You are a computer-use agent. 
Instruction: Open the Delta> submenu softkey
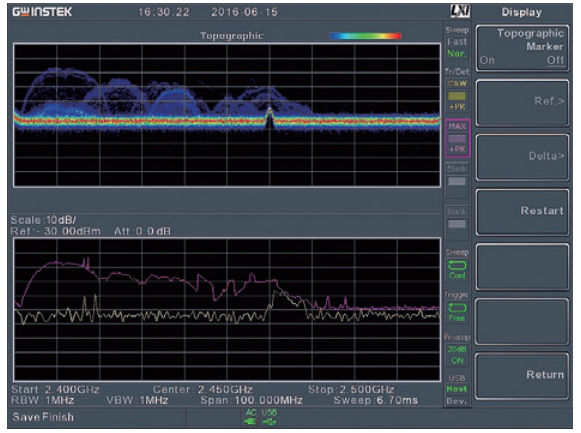coord(522,157)
